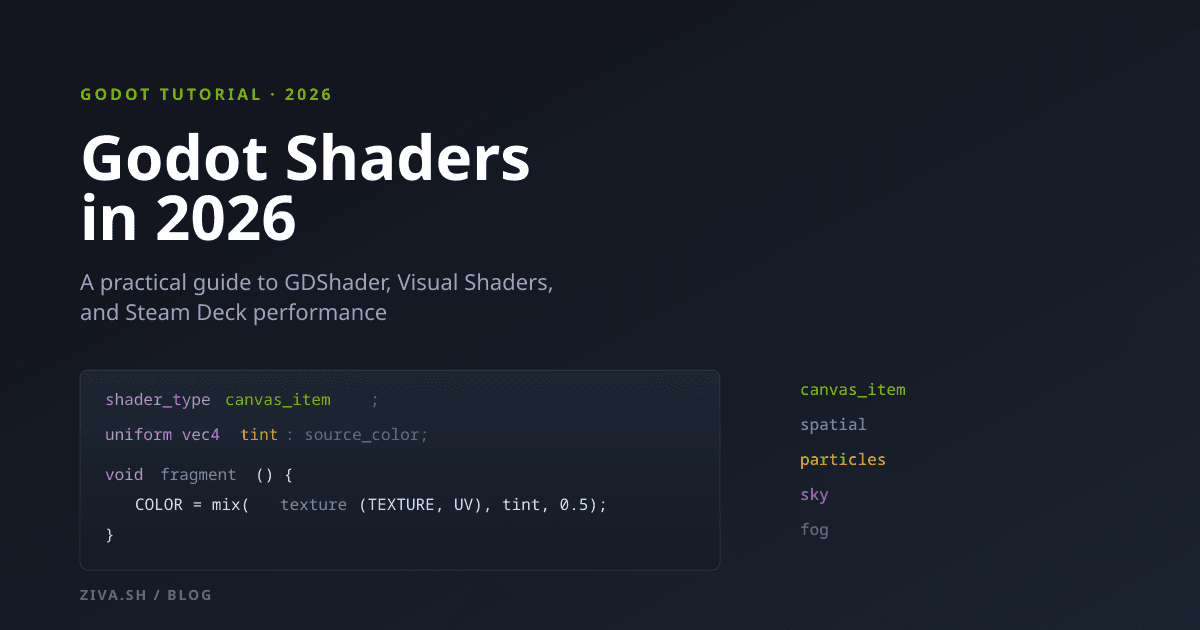Click 'COLOR = mix(' in the code
This screenshot has width=1200, height=630.
point(192,505)
